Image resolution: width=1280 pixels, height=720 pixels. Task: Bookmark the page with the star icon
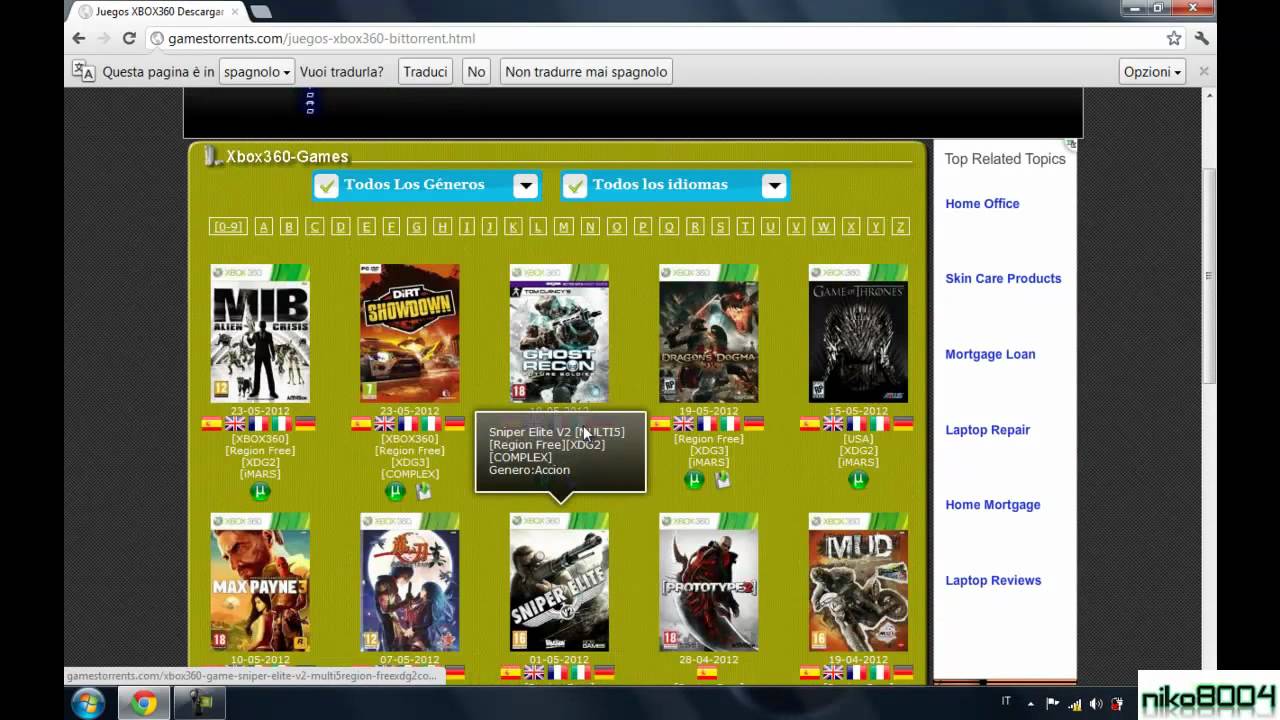[1174, 38]
